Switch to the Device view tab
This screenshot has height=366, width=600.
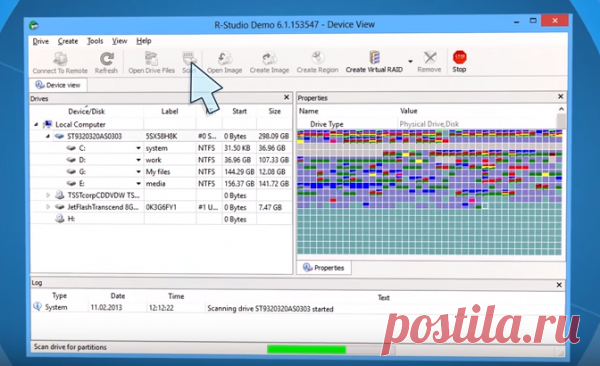click(x=58, y=85)
